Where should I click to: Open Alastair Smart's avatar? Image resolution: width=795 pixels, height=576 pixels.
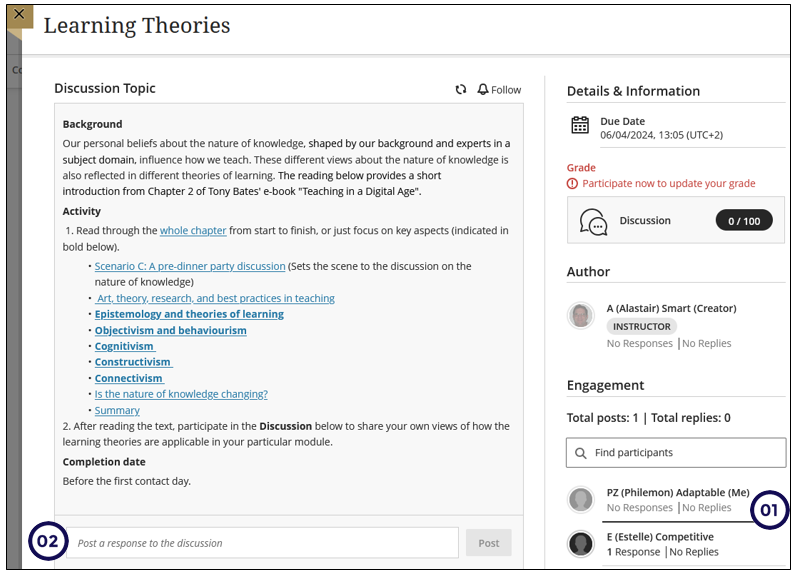click(x=581, y=315)
